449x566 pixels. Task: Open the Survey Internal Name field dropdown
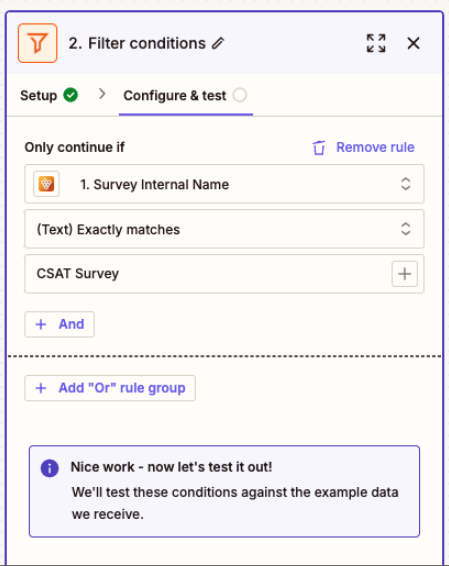[224, 184]
